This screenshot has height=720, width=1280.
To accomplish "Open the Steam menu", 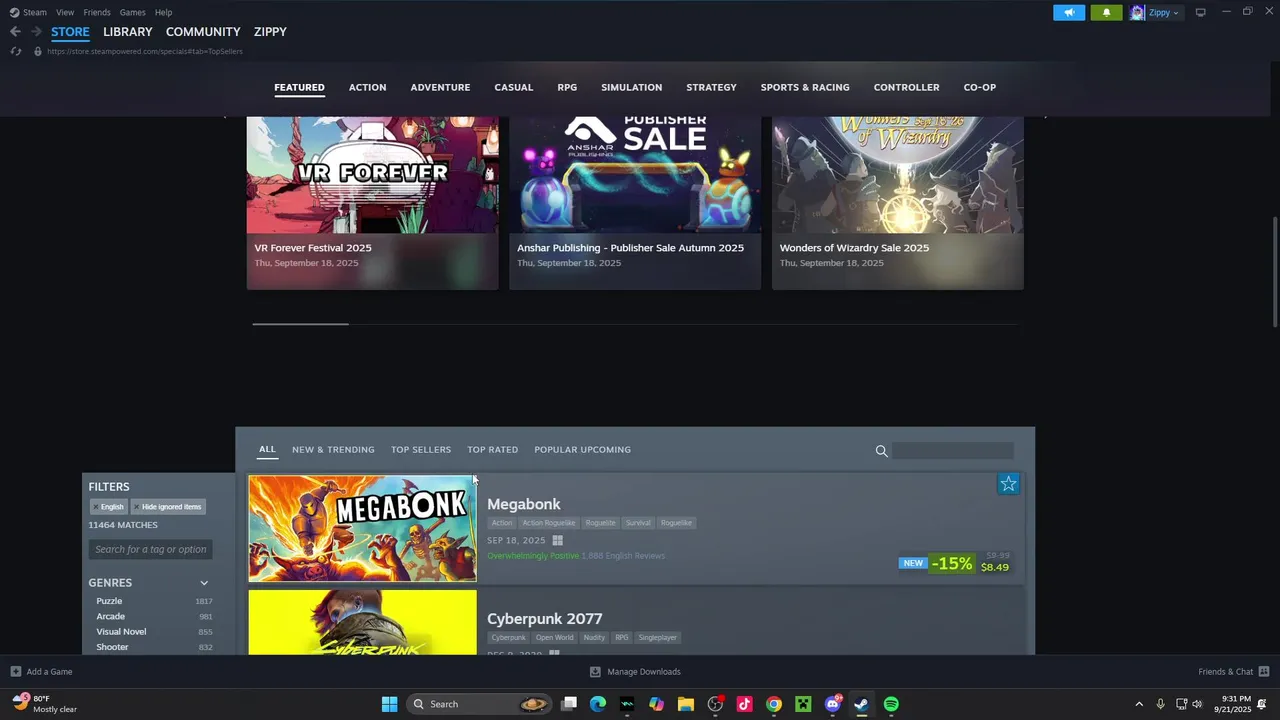I will (x=35, y=12).
